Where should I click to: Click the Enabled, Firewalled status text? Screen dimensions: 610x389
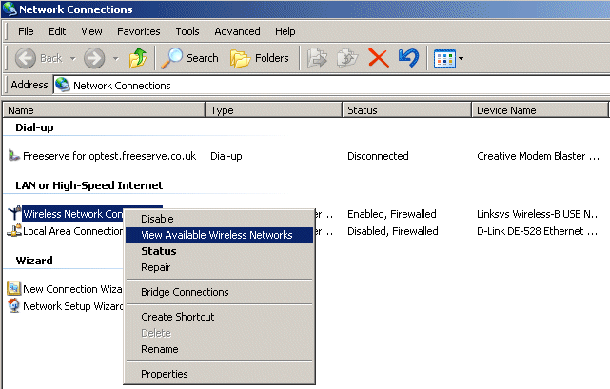392,214
